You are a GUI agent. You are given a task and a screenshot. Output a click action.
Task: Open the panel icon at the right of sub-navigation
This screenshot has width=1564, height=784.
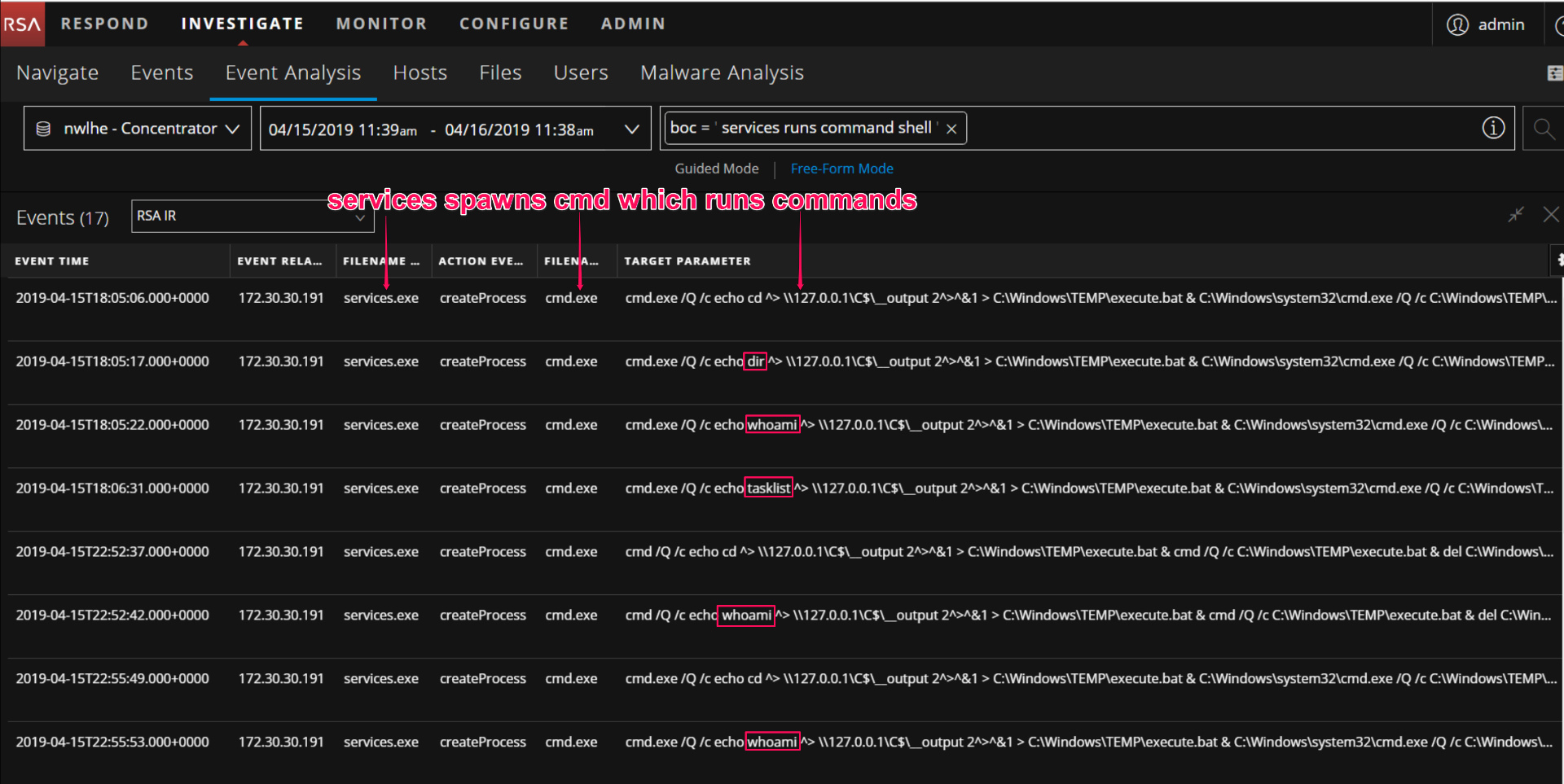(1554, 73)
